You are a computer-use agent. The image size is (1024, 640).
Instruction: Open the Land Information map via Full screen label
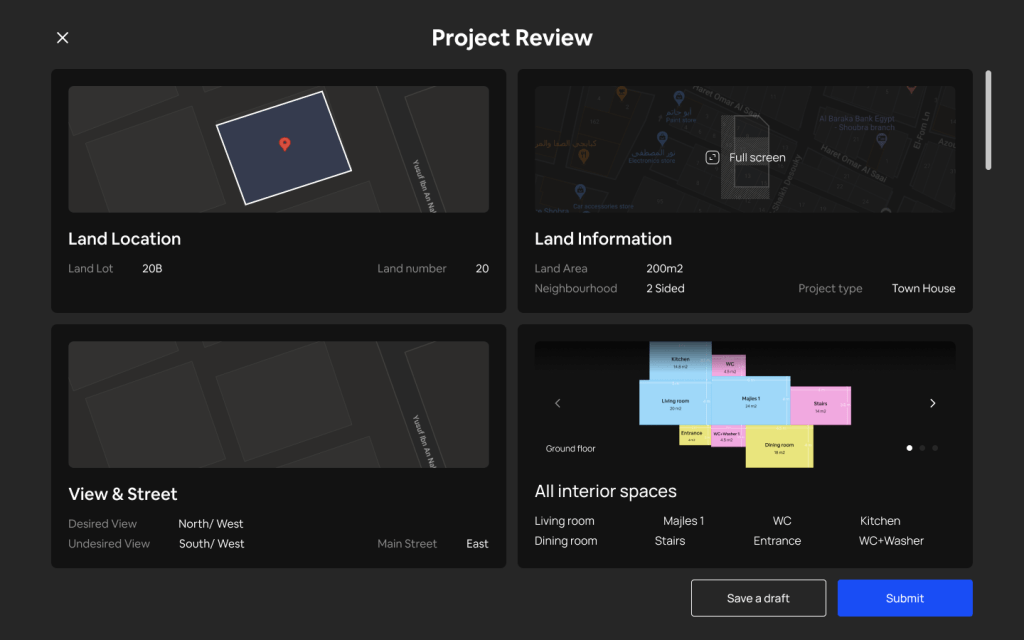pos(757,158)
